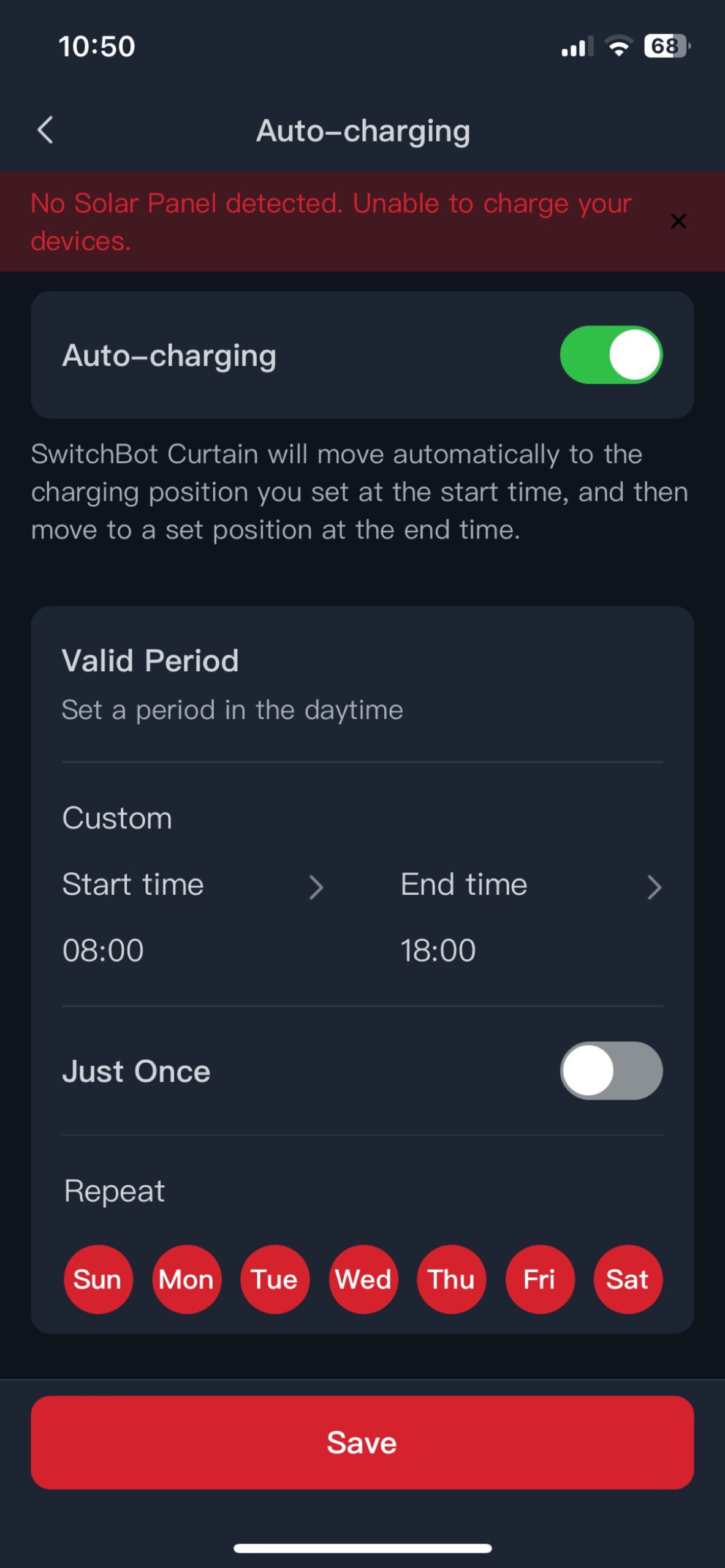Enable the Just Once switch

point(611,1071)
